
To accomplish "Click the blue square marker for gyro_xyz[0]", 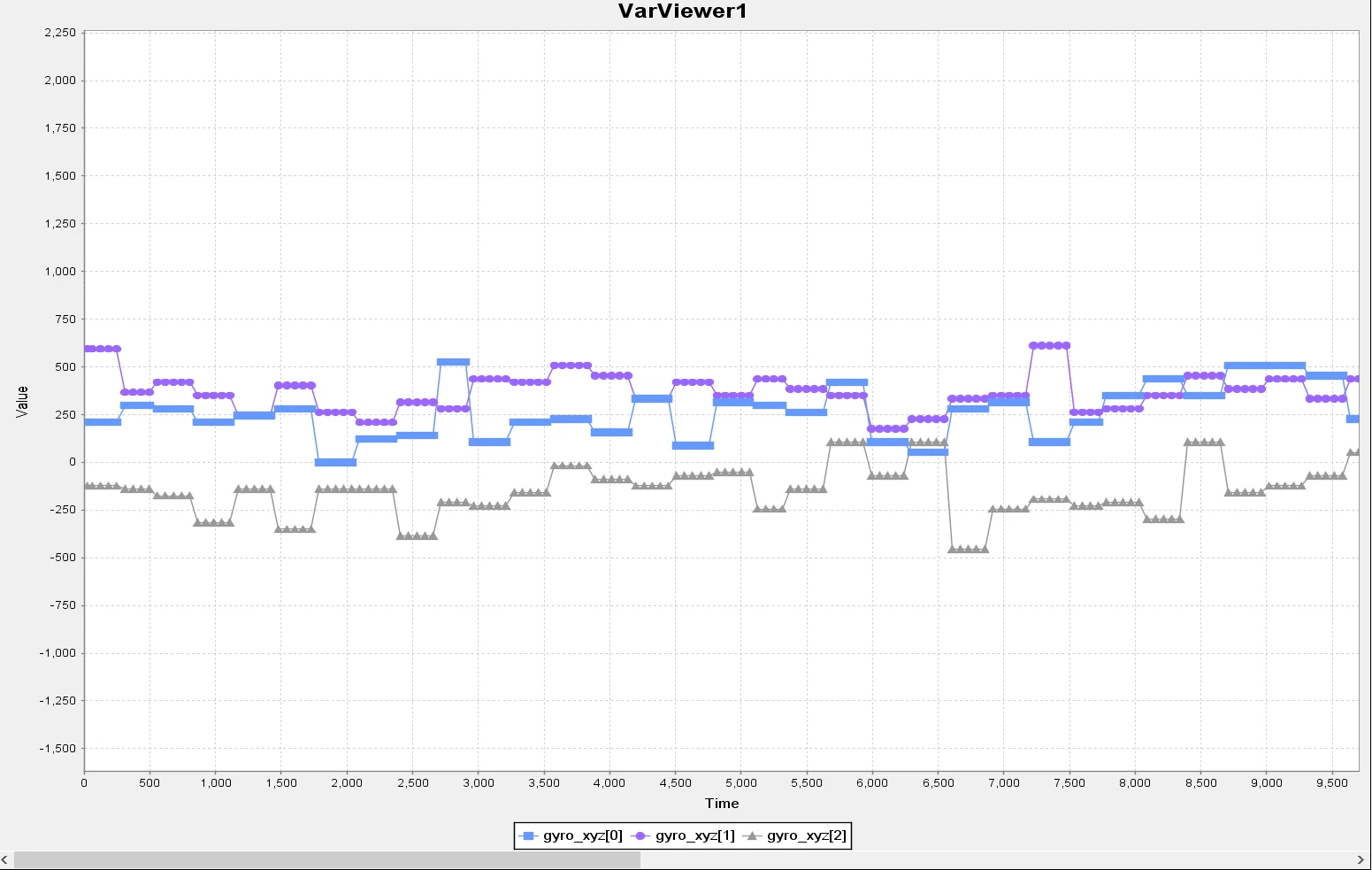I will tap(529, 835).
